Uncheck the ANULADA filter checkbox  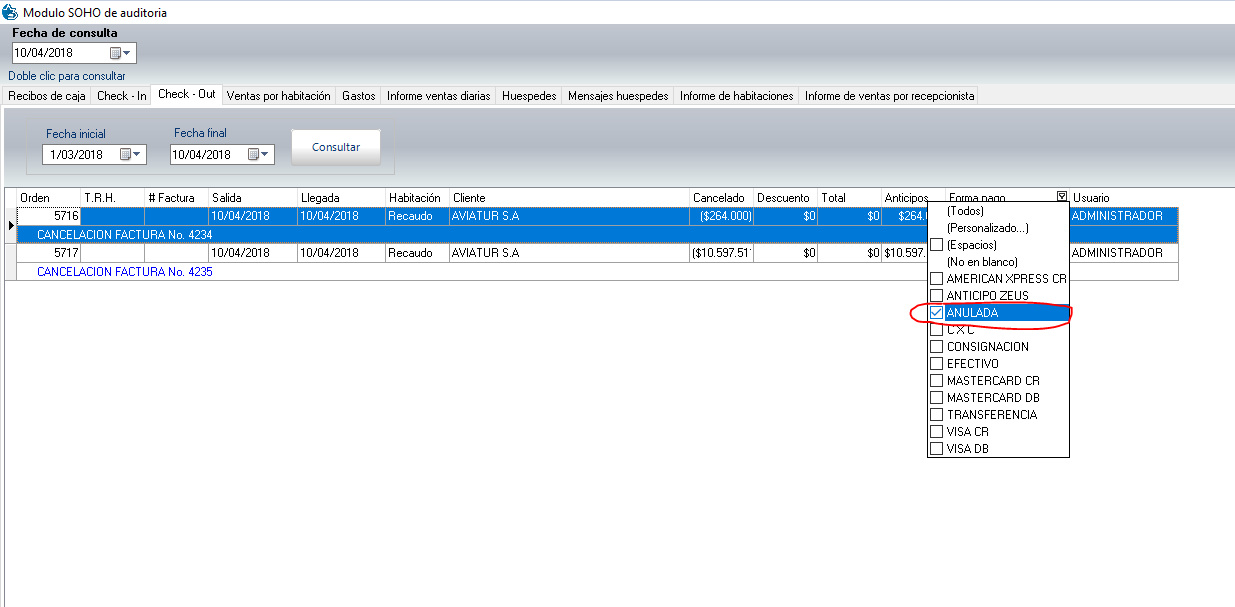point(937,313)
